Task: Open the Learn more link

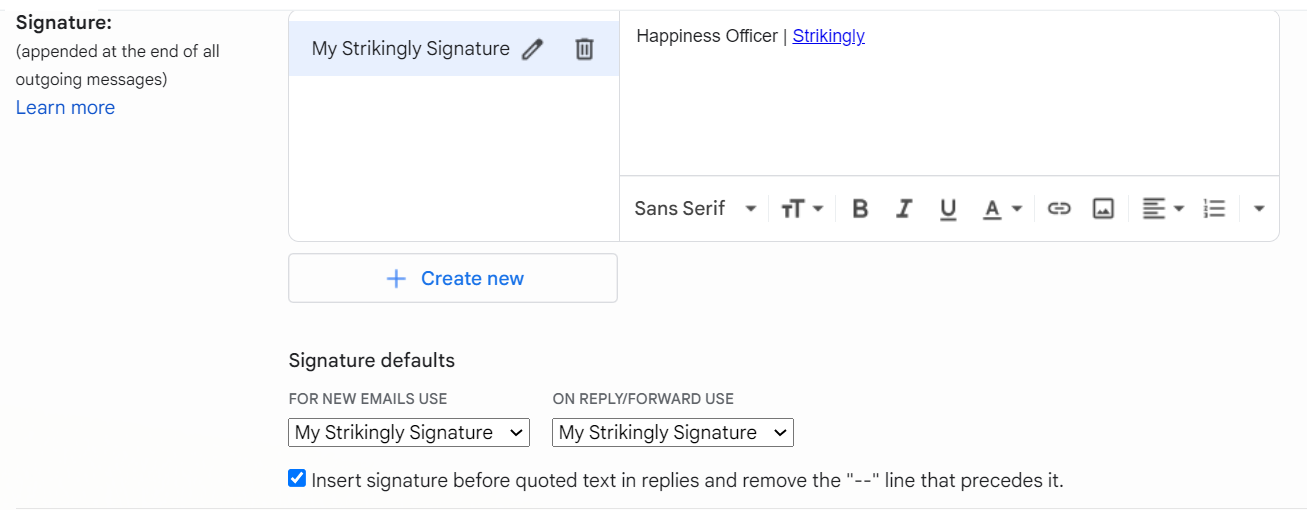Action: click(x=65, y=108)
